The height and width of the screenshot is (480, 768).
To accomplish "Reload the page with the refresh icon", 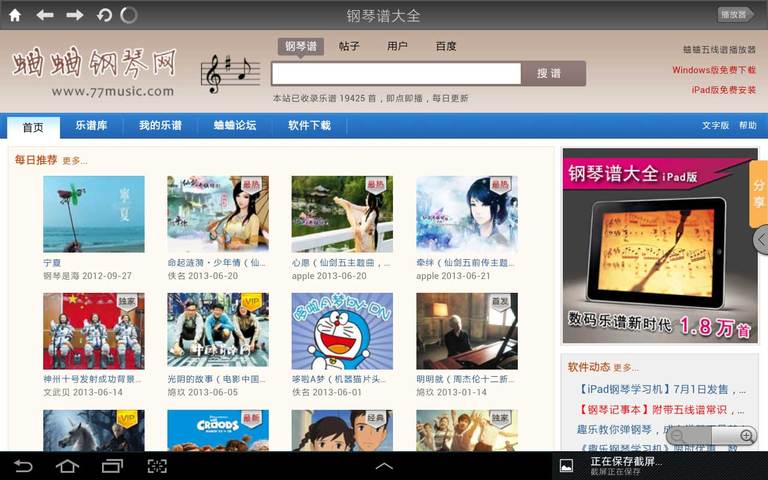I will tap(104, 15).
